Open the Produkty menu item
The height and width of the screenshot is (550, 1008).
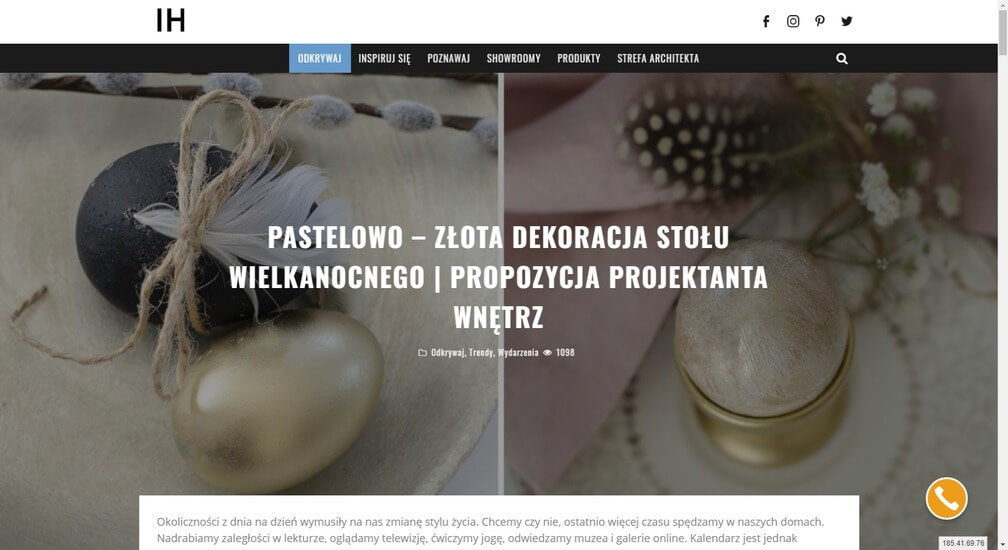[x=579, y=58]
